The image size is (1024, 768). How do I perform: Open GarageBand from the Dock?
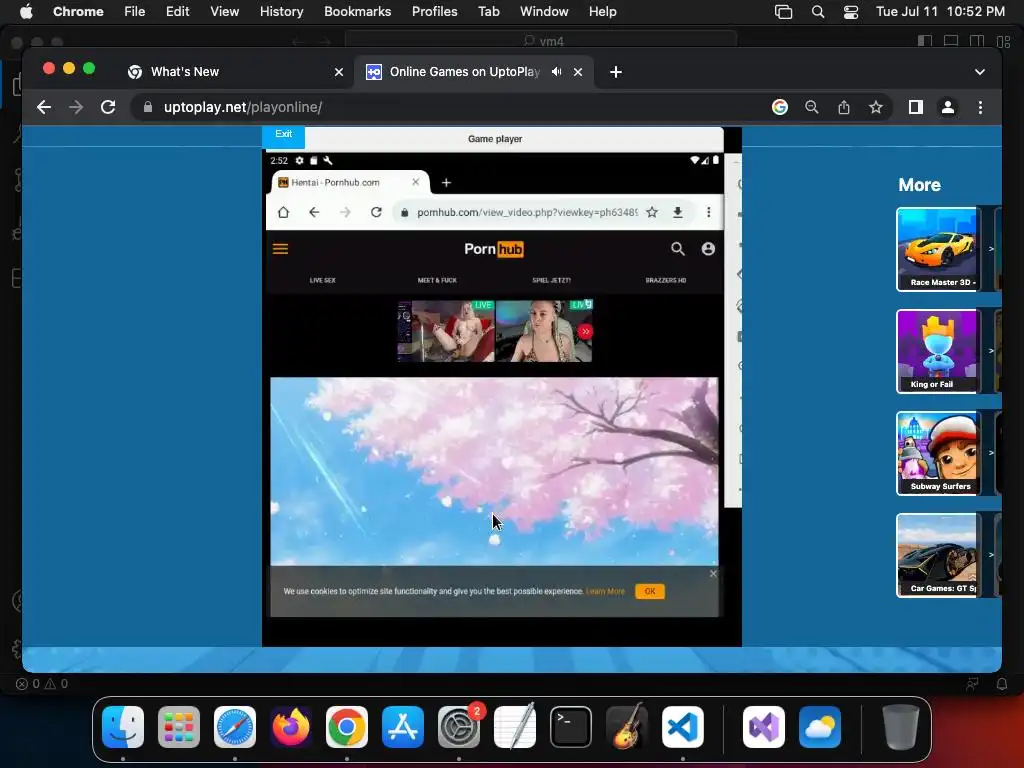(x=627, y=726)
